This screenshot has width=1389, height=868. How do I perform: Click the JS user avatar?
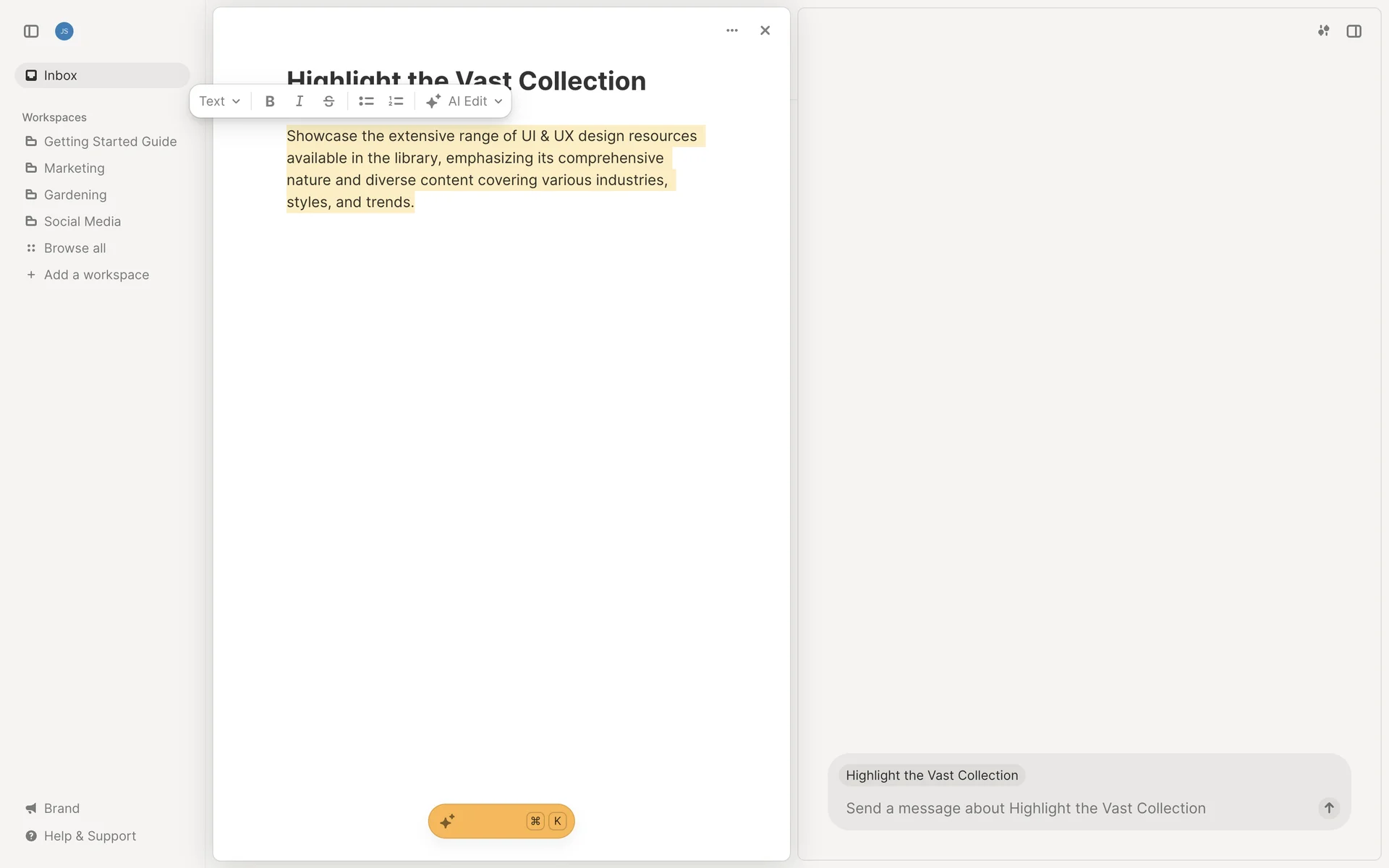click(64, 31)
